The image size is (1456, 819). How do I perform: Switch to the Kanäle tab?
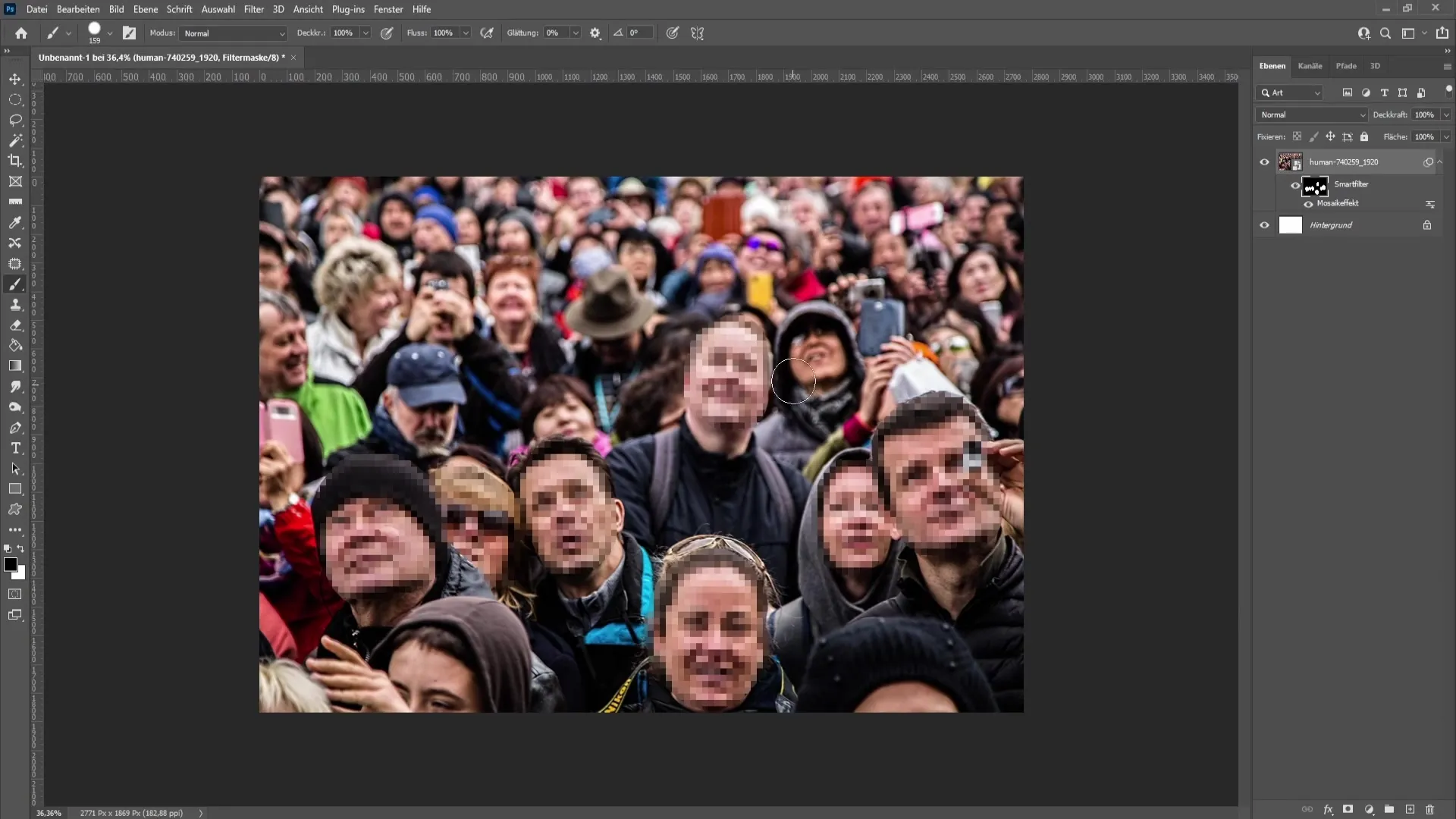1310,66
